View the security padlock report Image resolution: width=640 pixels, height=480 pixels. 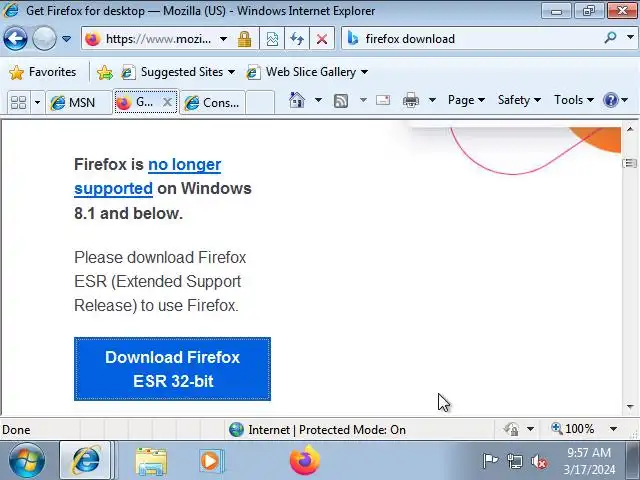click(244, 39)
